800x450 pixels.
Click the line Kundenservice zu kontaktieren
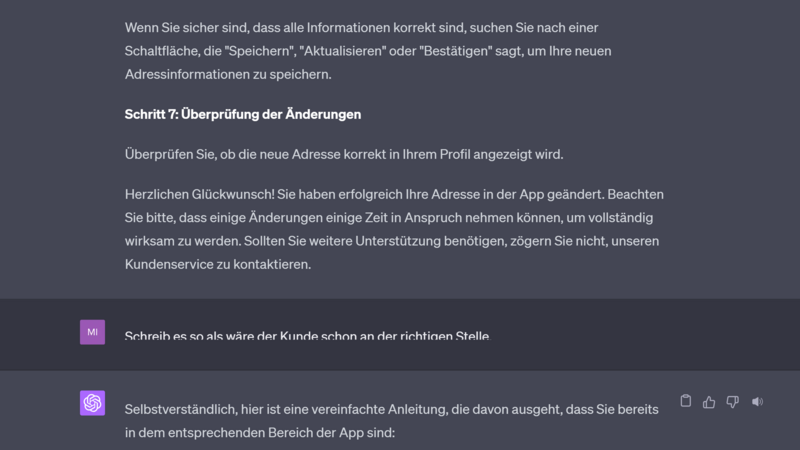218,264
